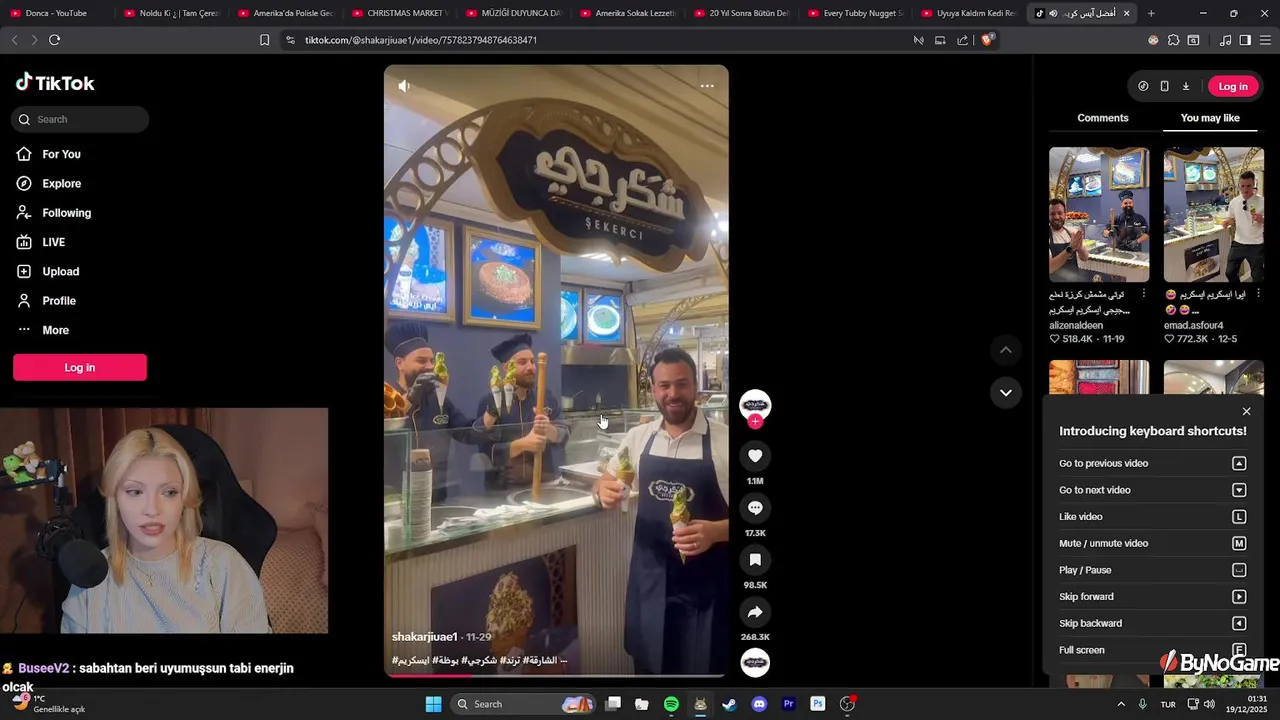Open options for the alizenaldeen video card

tap(1144, 294)
